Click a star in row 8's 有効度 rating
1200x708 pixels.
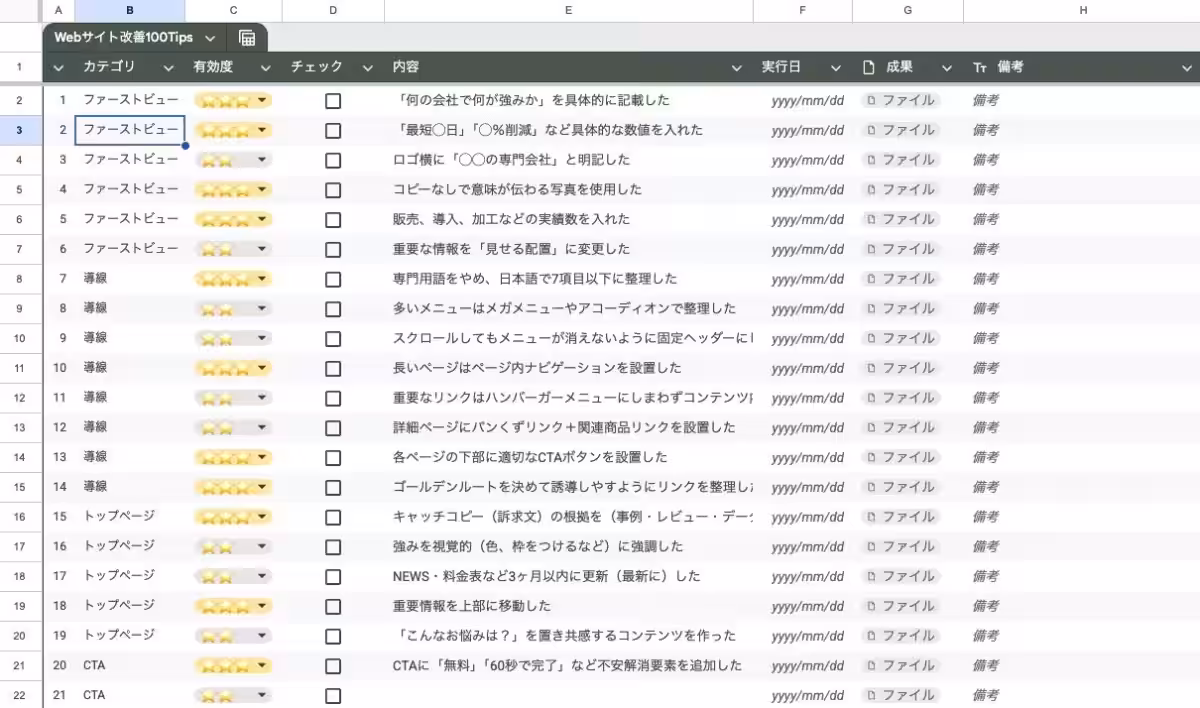pos(210,278)
